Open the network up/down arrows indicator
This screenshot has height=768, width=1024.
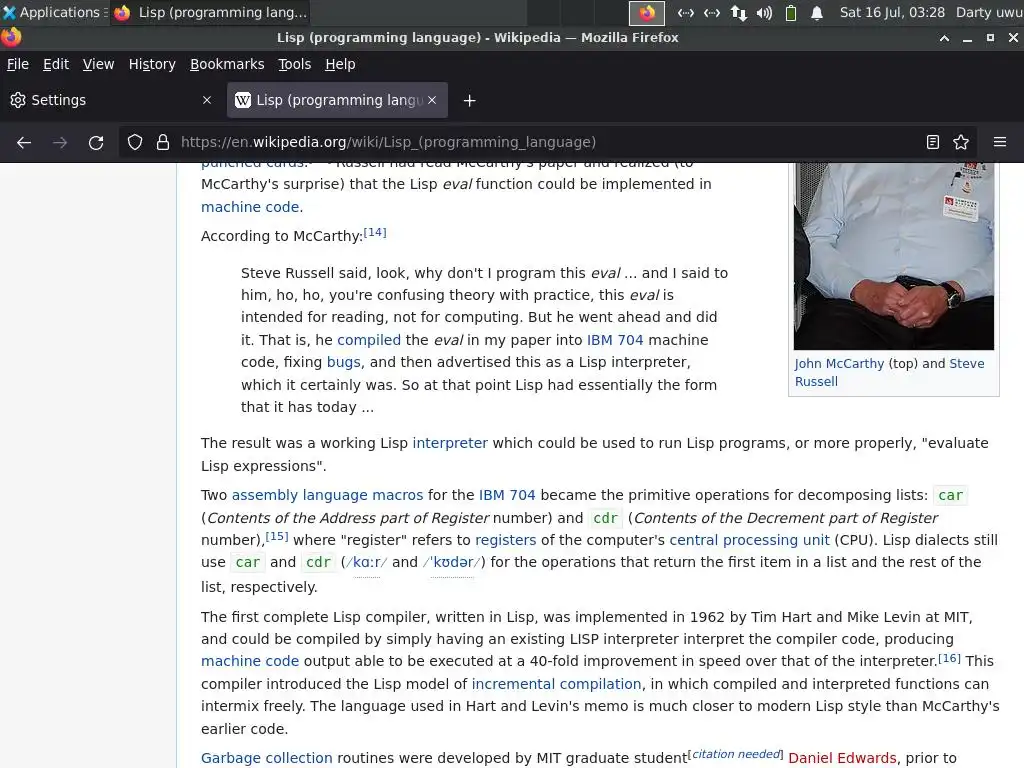[x=739, y=12]
